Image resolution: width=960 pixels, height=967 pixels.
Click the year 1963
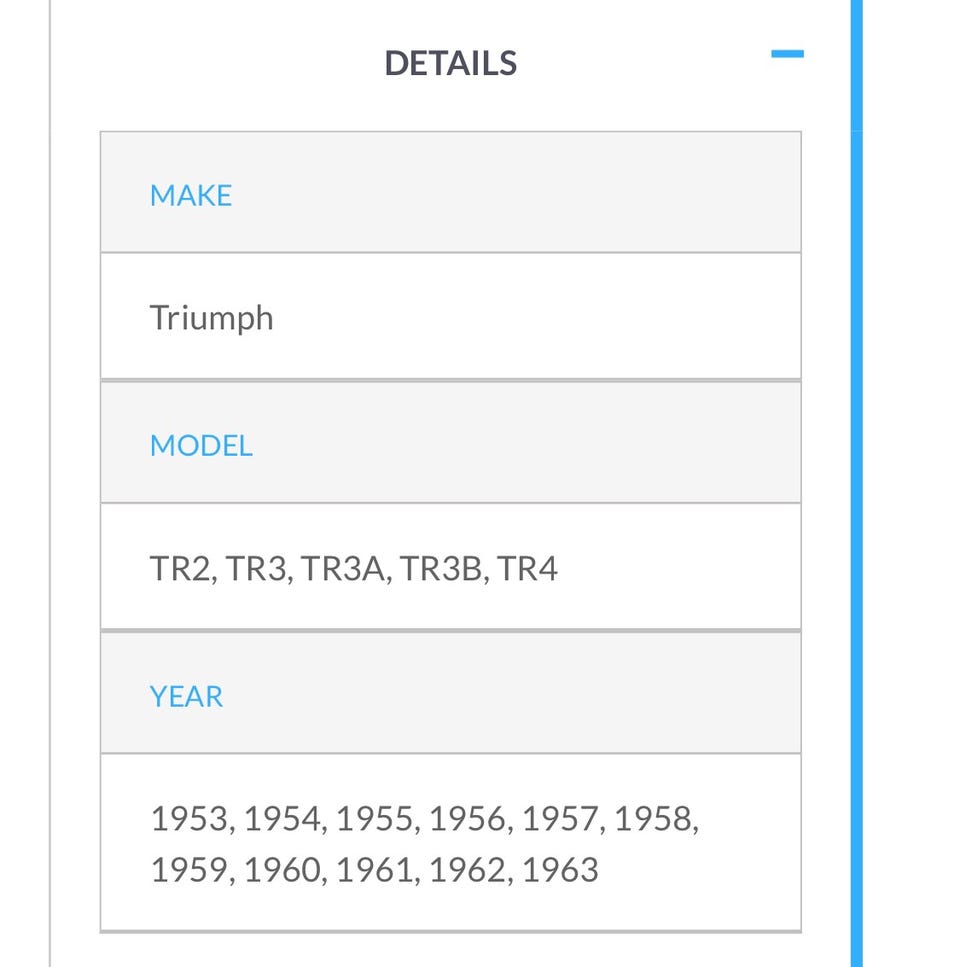(559, 870)
